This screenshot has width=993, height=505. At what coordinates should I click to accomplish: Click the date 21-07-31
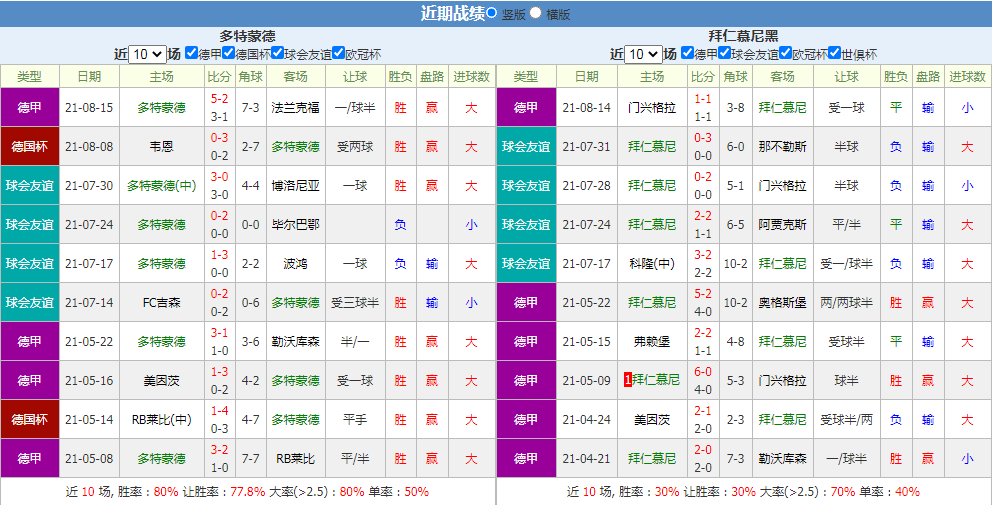coord(586,146)
